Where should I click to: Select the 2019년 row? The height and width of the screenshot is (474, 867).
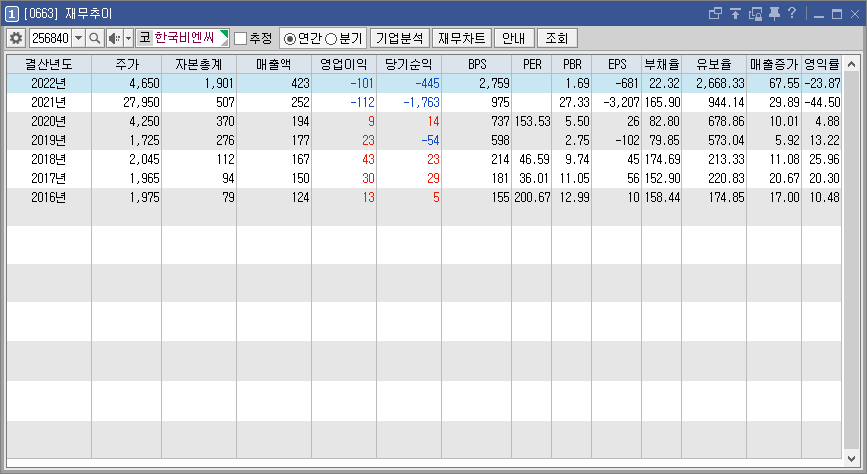(424, 140)
